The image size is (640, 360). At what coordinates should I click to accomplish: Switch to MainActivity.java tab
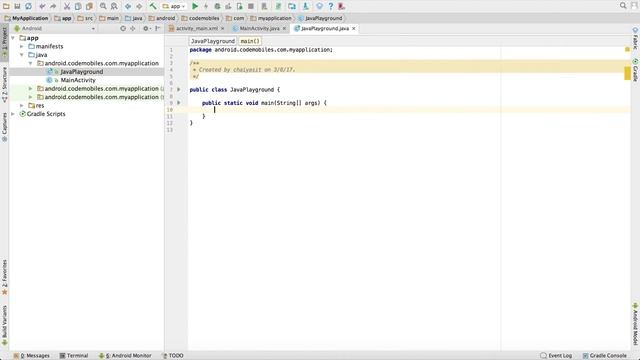(x=260, y=29)
